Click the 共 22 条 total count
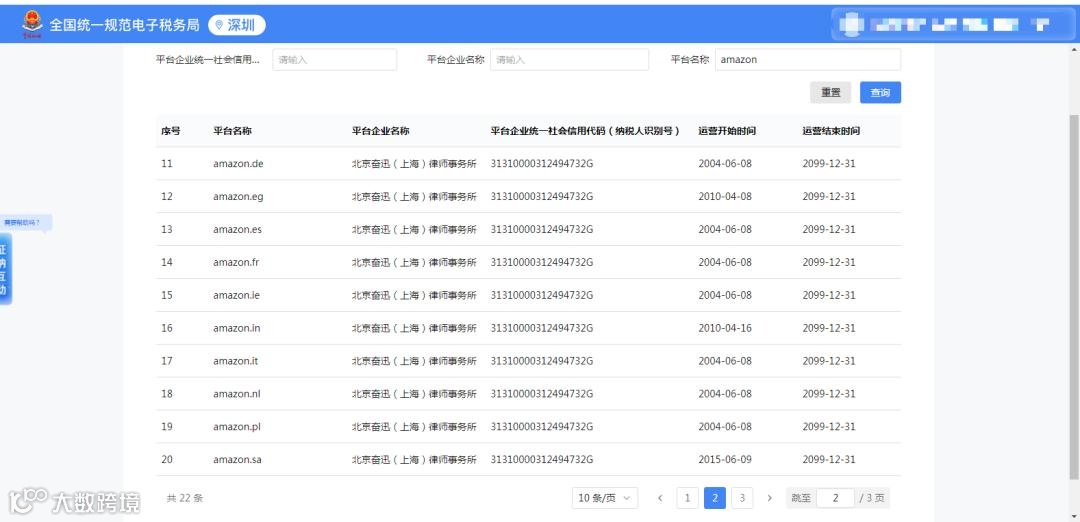Screen dimensions: 1080x522 pos(185,498)
